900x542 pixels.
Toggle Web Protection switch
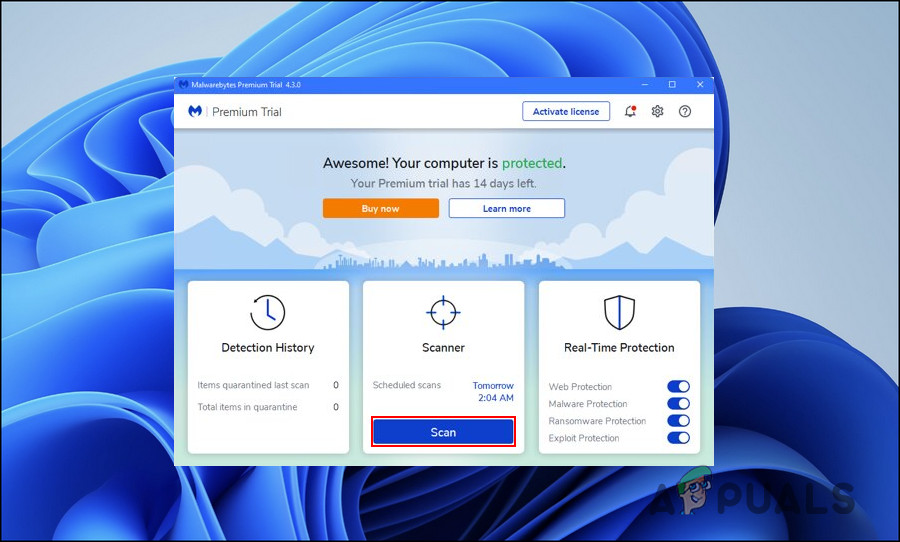point(678,386)
